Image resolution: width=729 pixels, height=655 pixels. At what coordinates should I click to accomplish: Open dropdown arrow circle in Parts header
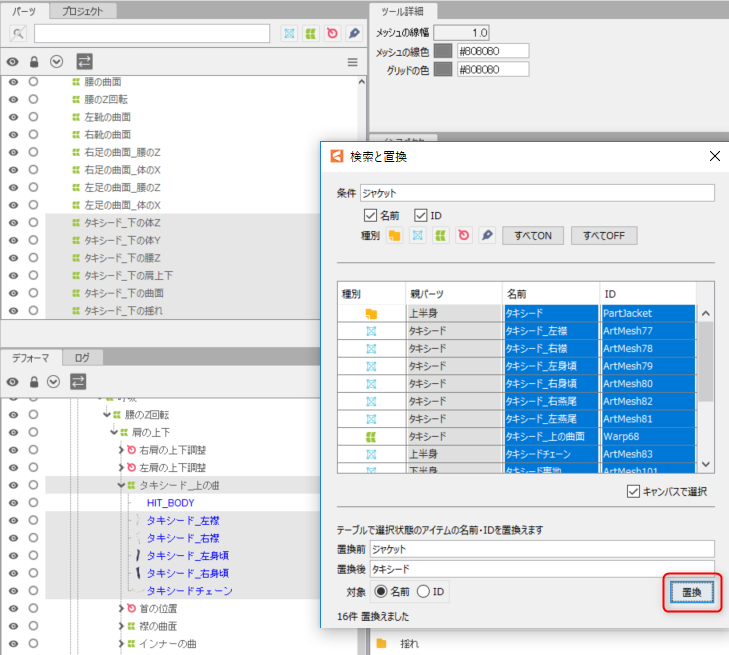(56, 61)
